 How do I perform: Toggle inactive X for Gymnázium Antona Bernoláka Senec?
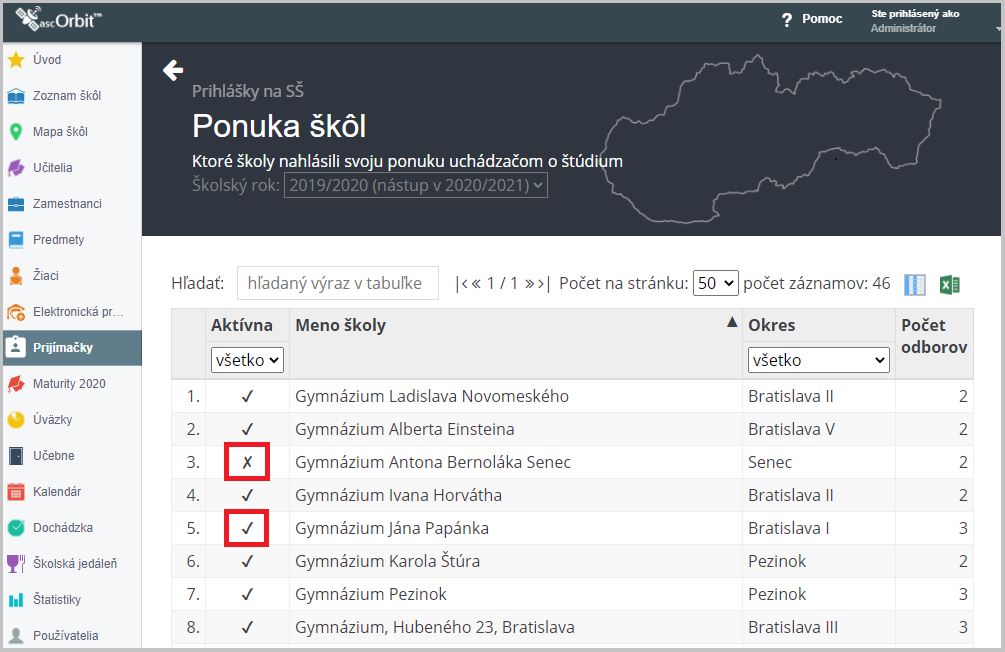(247, 462)
